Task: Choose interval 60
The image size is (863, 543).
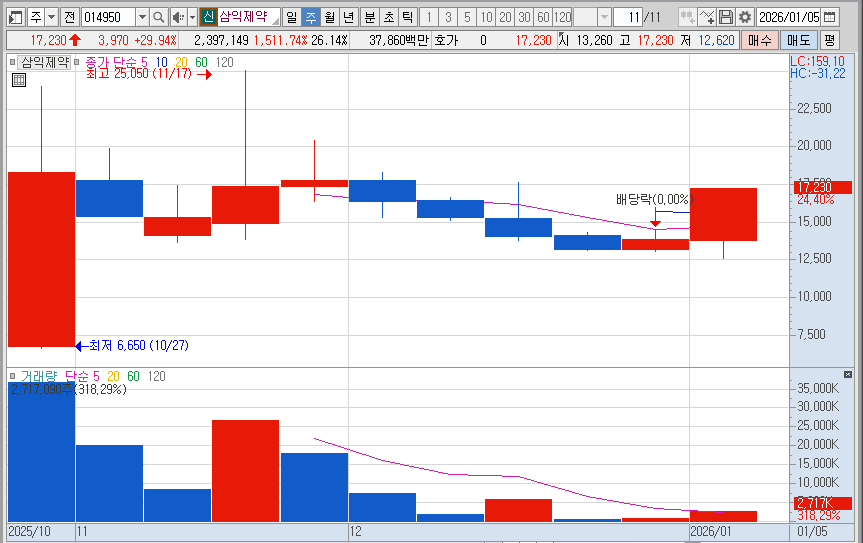Action: tap(543, 18)
